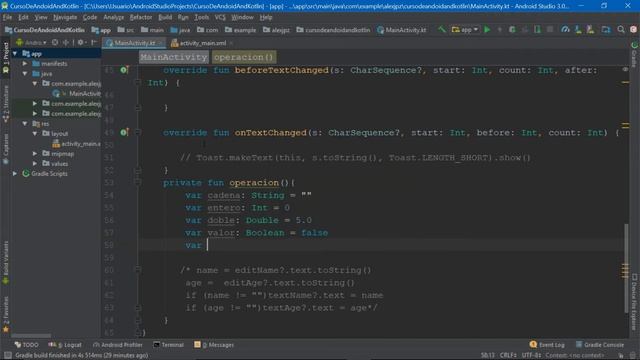
Task: Click the MainActivity editor breadcrumb
Action: [x=173, y=57]
